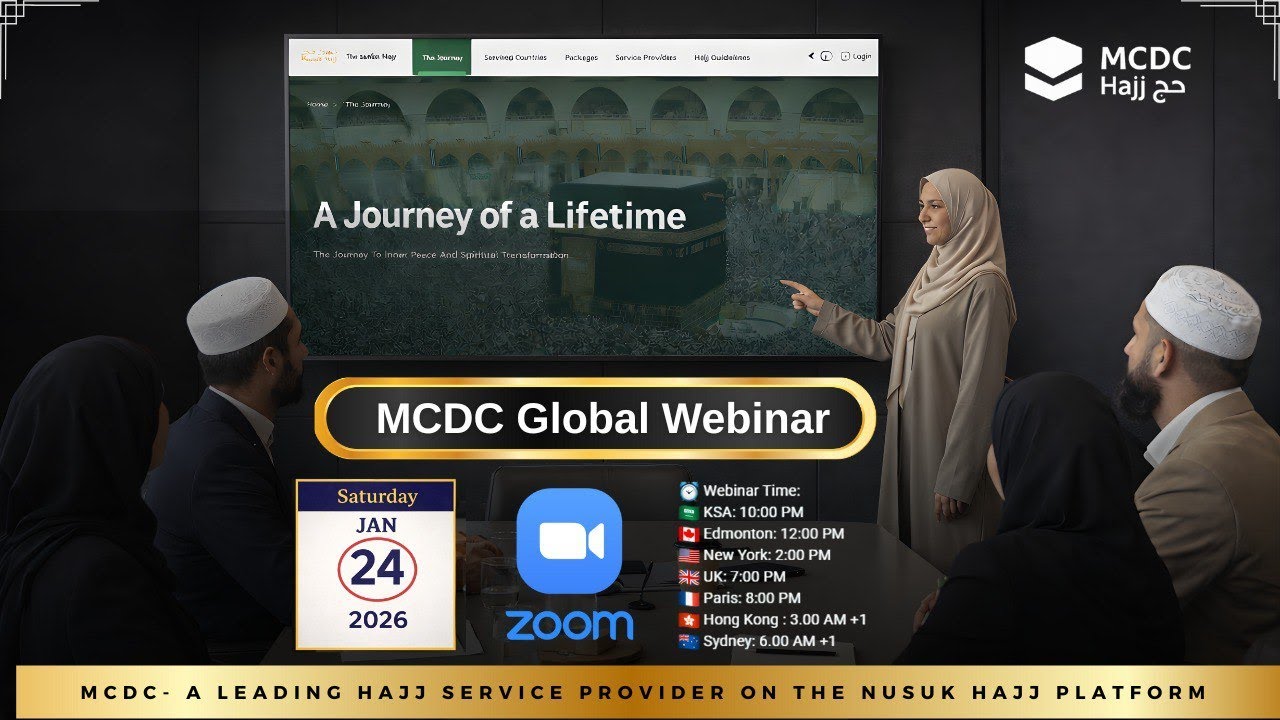Click the circled 24 on the calendar
Image resolution: width=1280 pixels, height=720 pixels.
point(377,569)
